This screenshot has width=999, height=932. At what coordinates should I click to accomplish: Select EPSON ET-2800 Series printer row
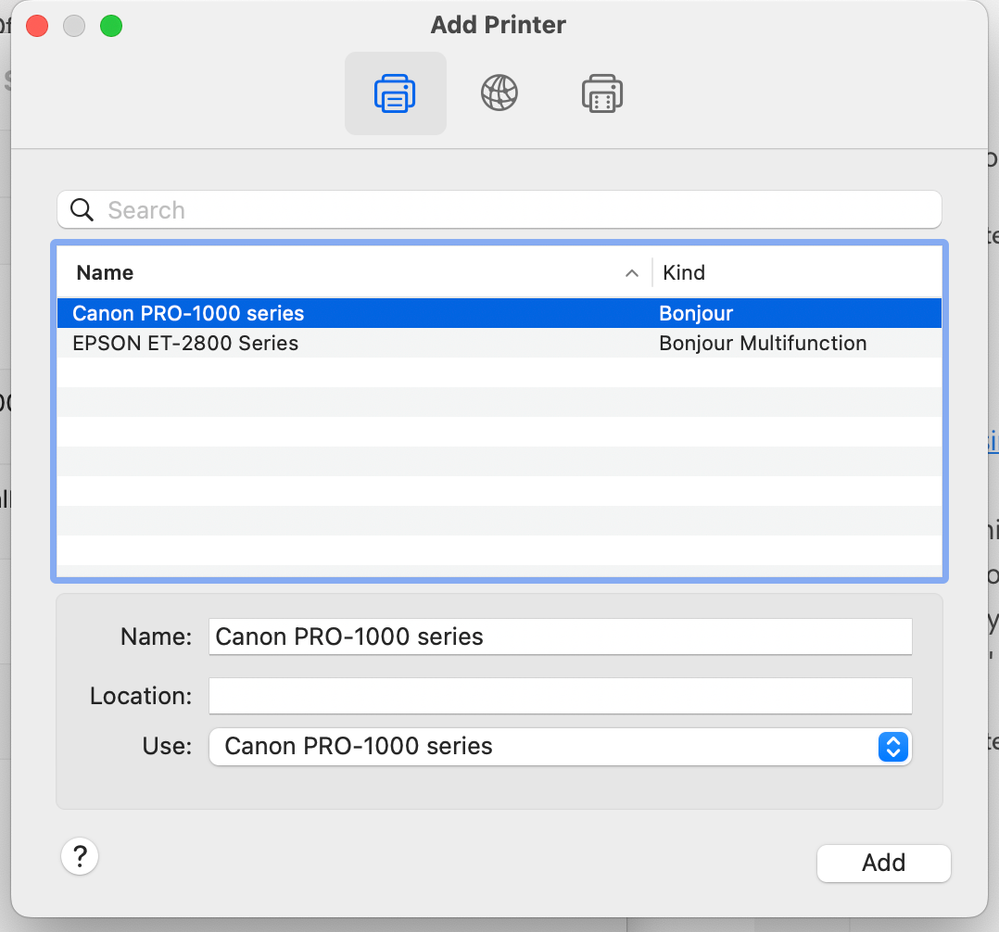tap(186, 343)
